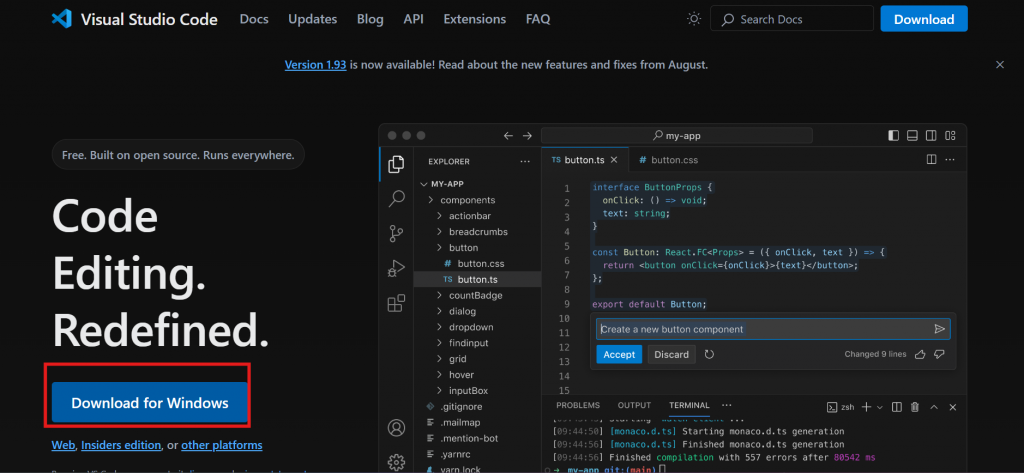The image size is (1024, 473).
Task: Open the Explorer panel more actions ellipsis
Action: point(525,161)
